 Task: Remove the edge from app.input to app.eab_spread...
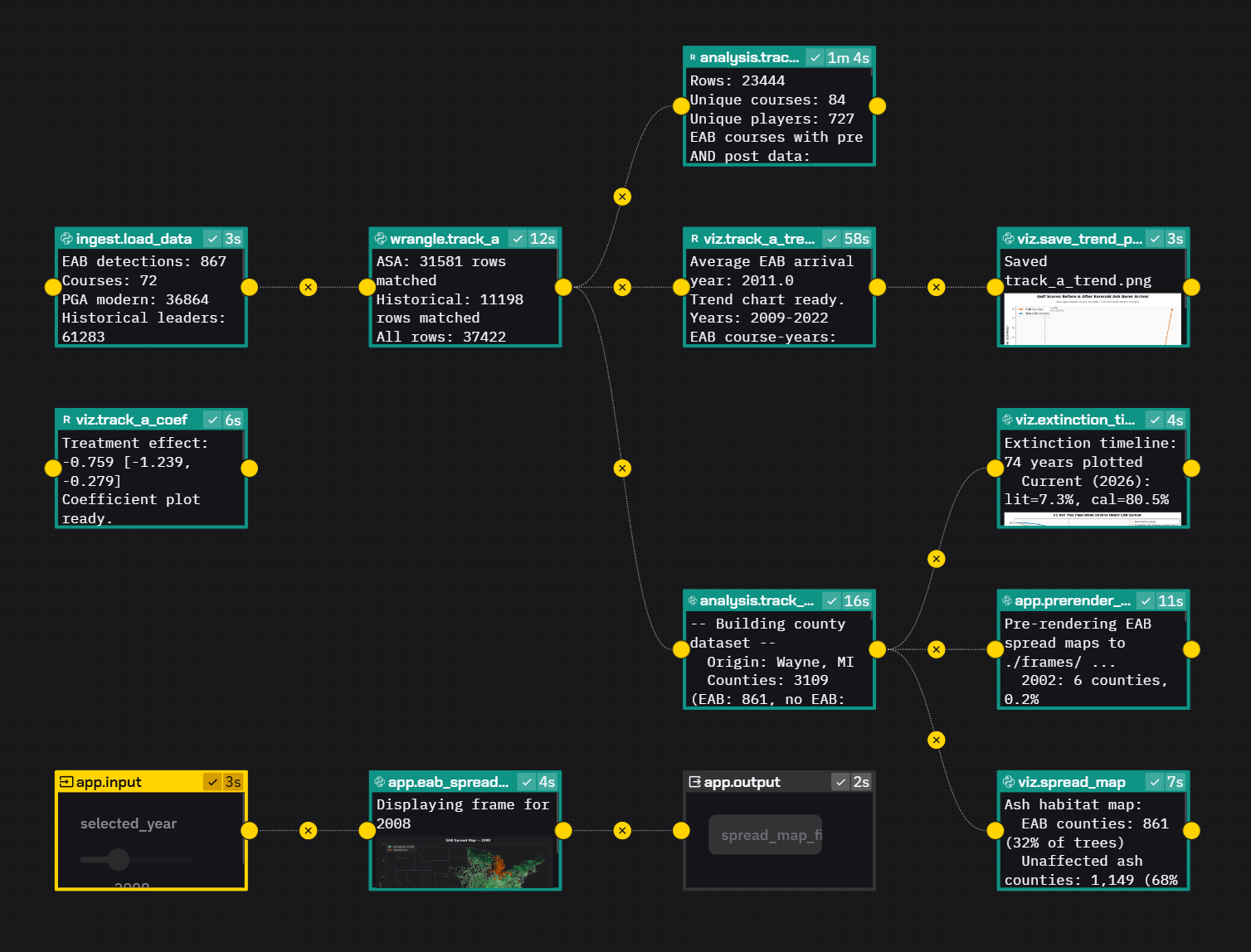[x=309, y=831]
